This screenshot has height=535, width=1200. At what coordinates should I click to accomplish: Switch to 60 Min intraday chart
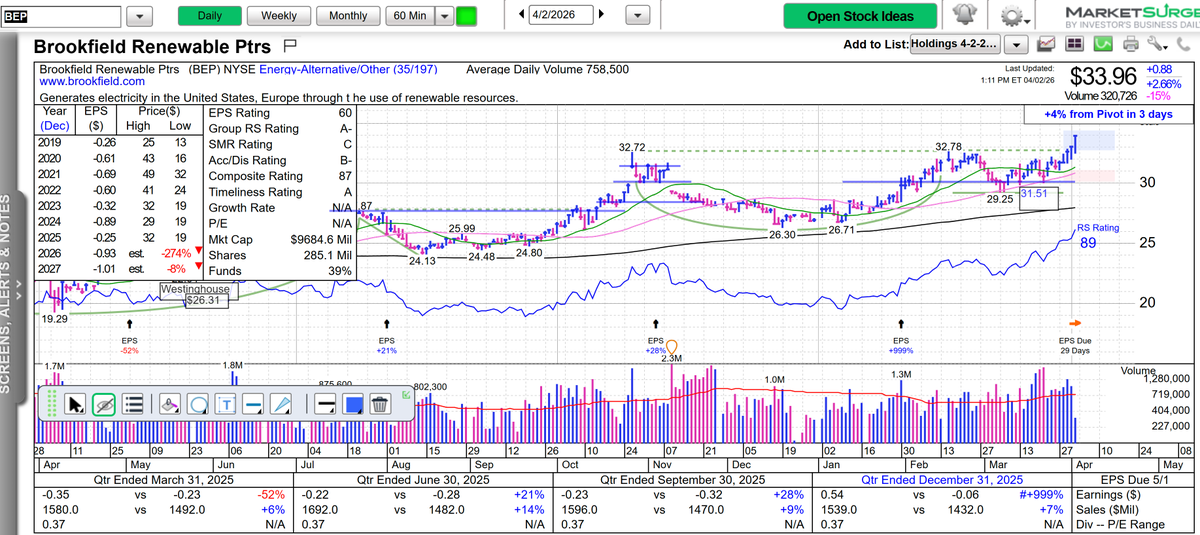410,16
